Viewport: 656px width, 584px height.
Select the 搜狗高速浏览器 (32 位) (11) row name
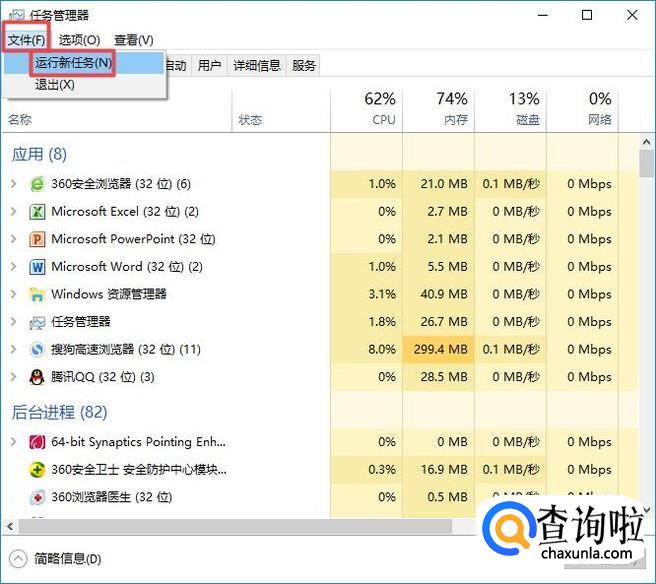(126, 349)
